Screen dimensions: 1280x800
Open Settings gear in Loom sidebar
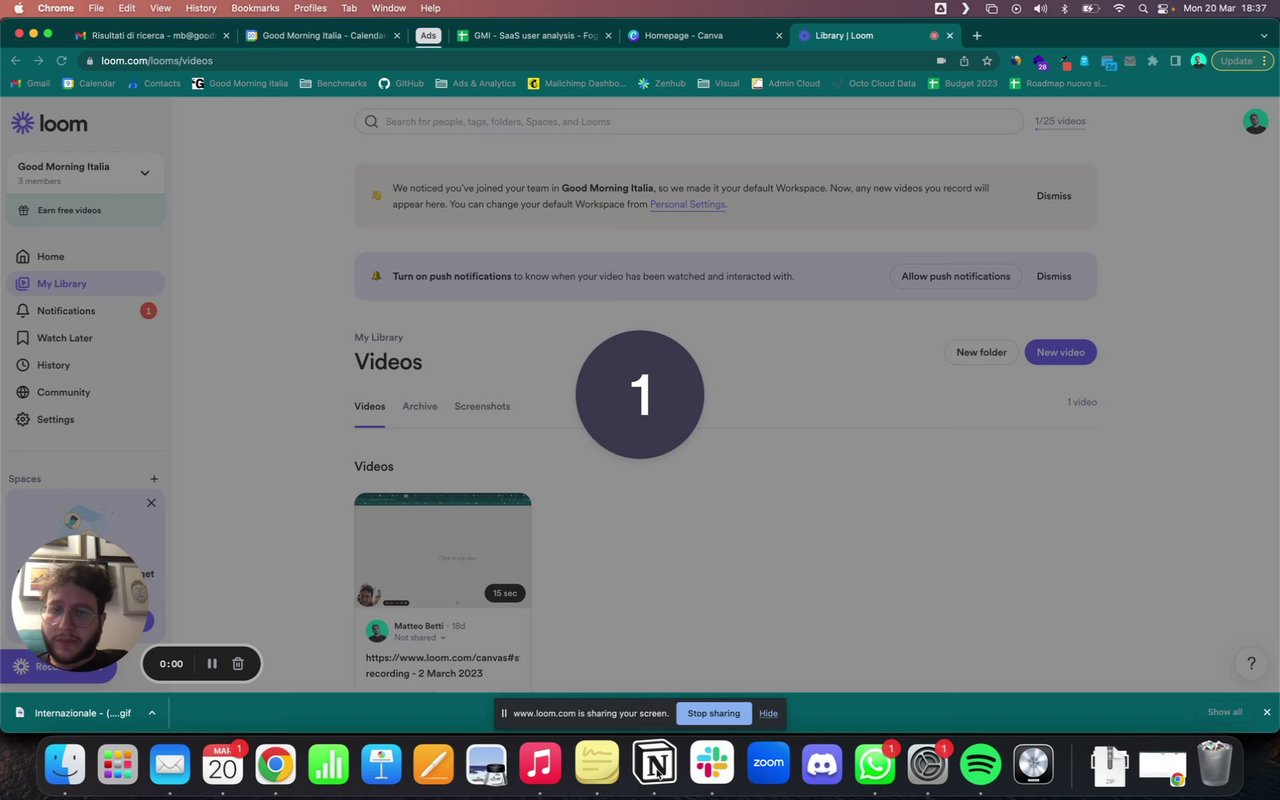[23, 419]
